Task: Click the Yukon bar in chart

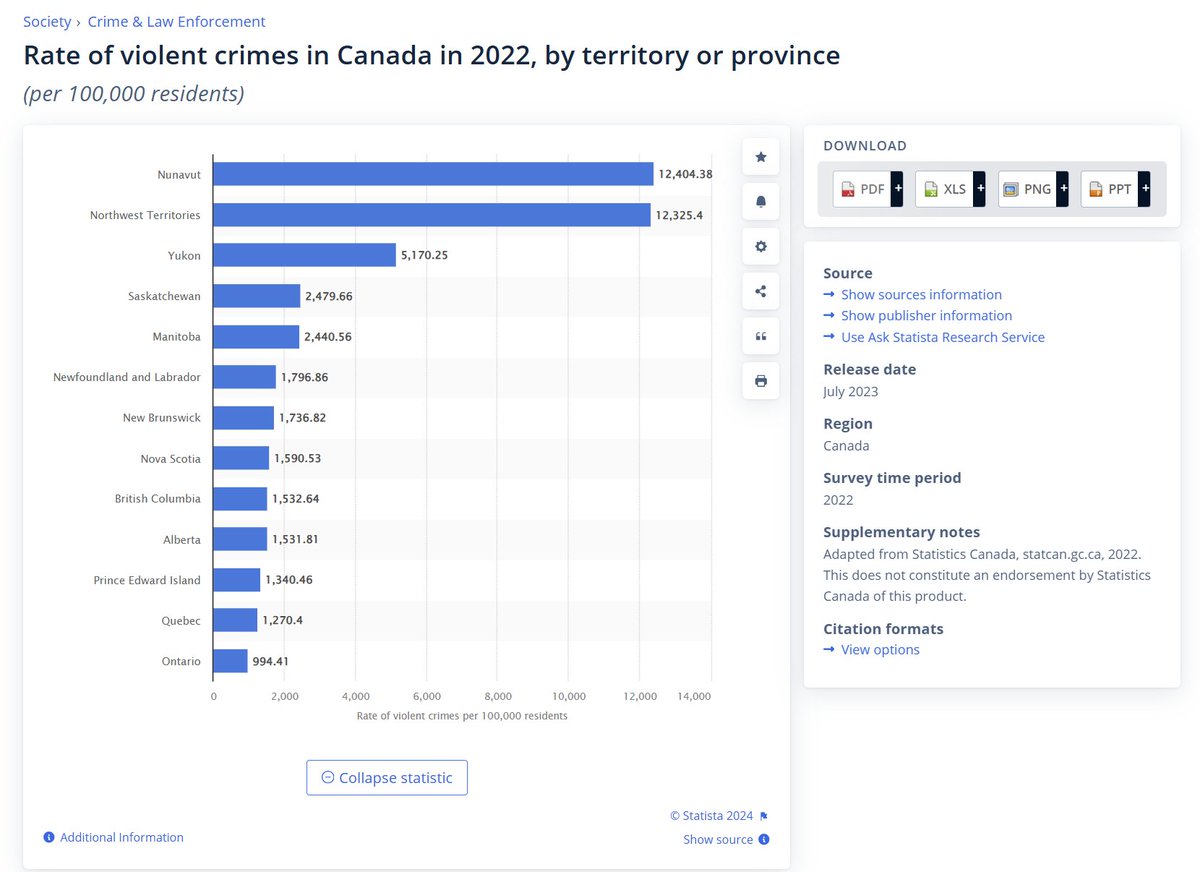Action: pos(305,255)
